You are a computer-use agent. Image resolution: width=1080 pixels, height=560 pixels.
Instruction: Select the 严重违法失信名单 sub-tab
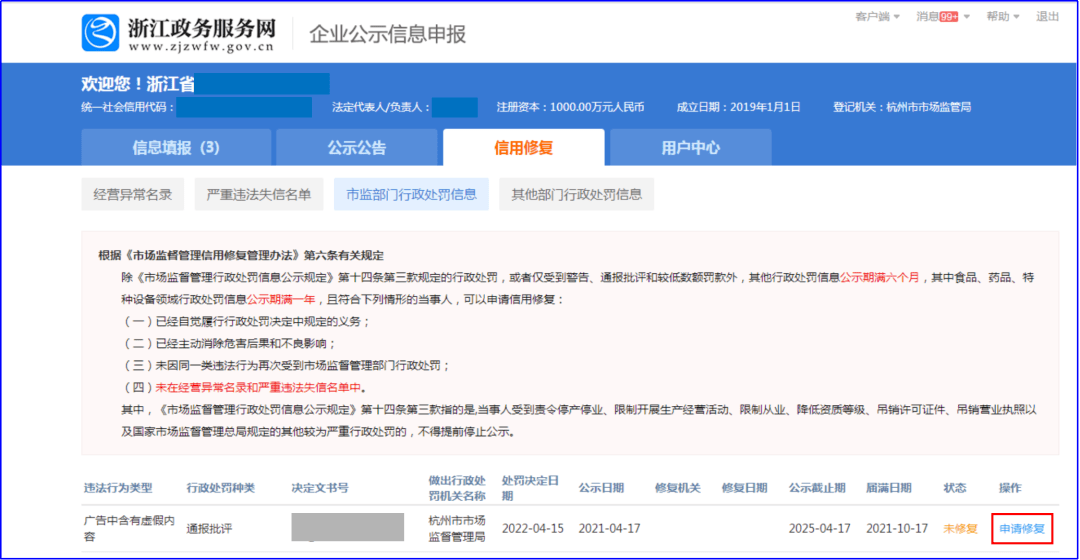pyautogui.click(x=258, y=195)
